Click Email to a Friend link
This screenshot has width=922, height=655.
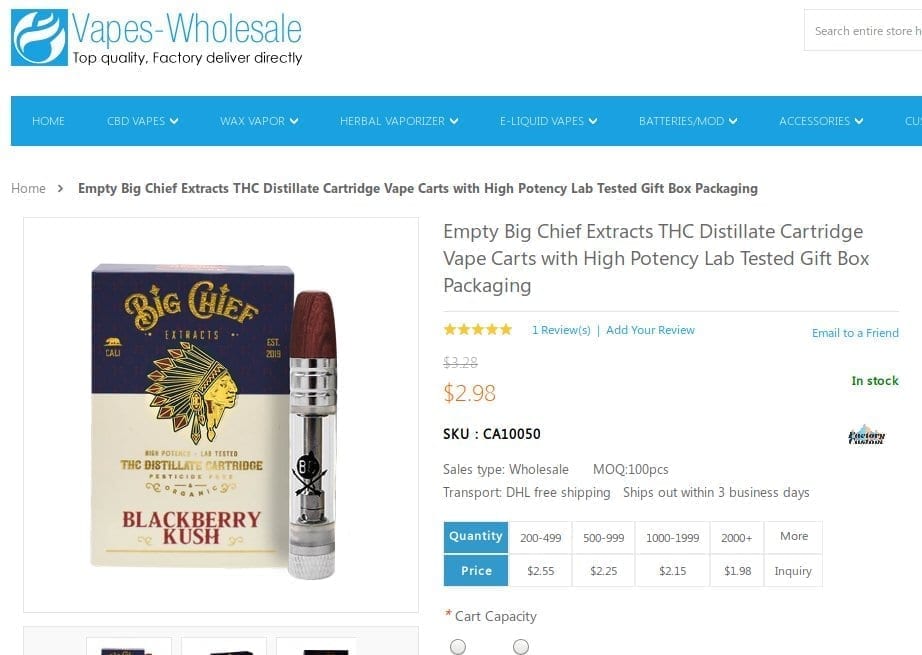coord(855,333)
